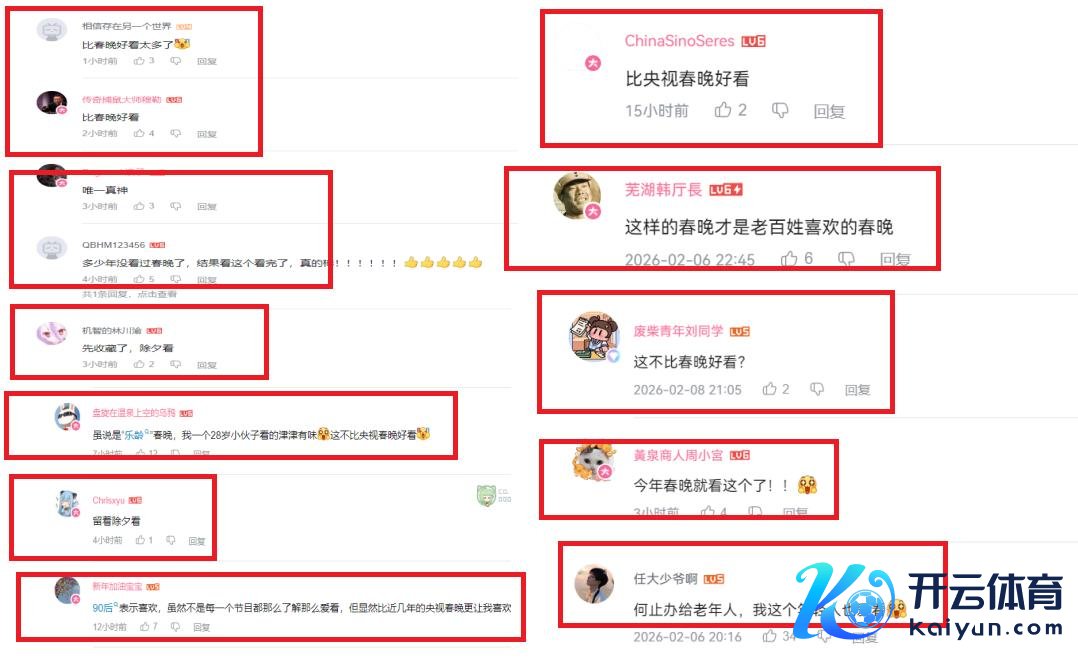Reply to the 唯一真神 comment
Image resolution: width=1078 pixels, height=661 pixels.
206,206
